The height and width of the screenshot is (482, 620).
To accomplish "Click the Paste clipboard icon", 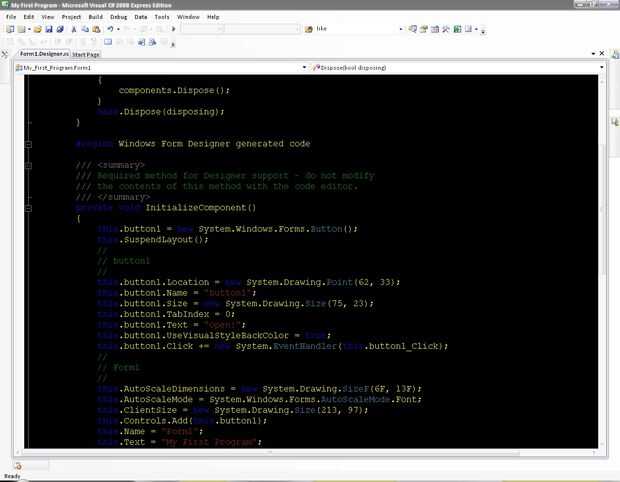I will pos(96,29).
